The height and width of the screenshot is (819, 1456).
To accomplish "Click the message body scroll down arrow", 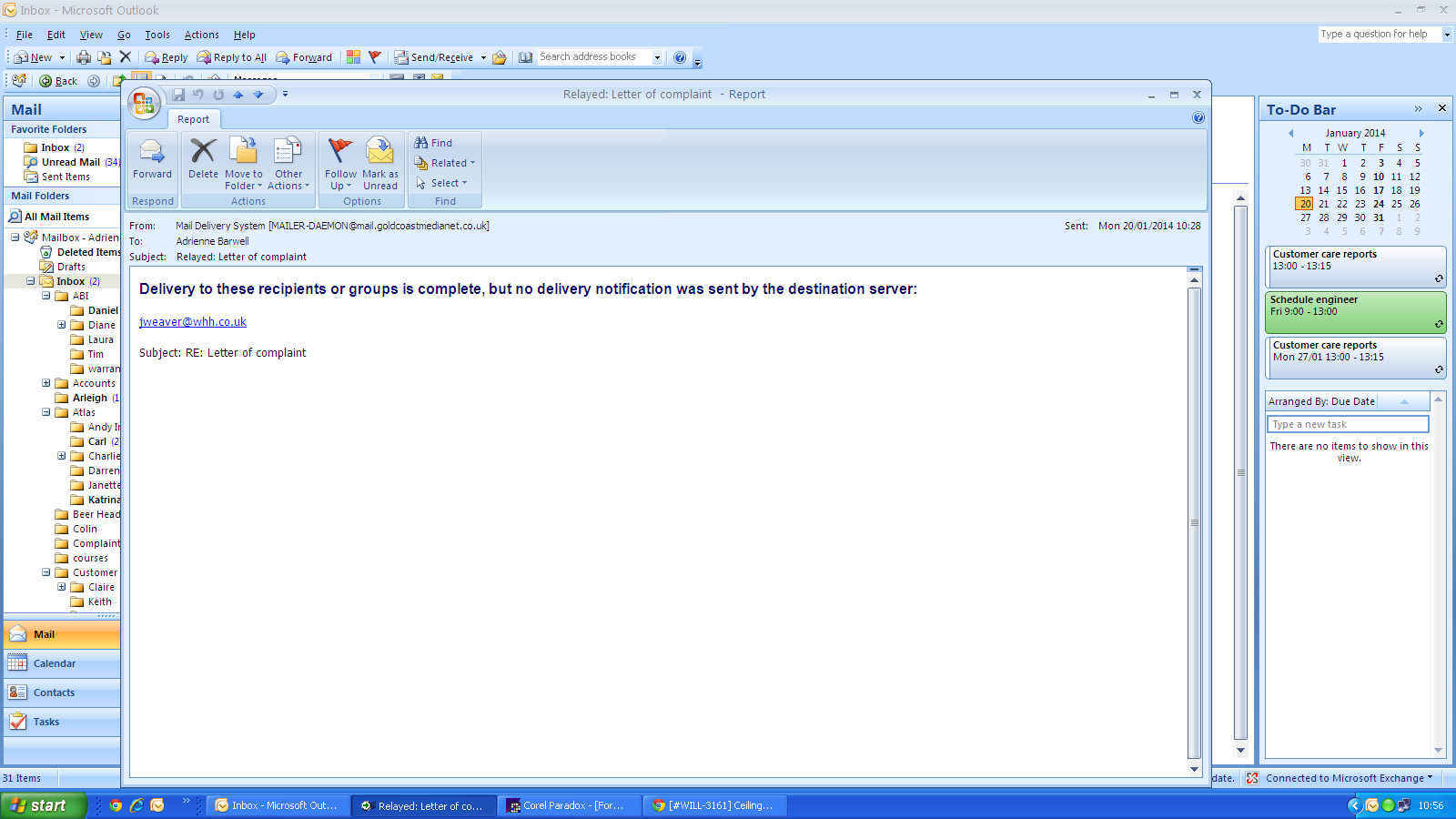I will (x=1194, y=769).
